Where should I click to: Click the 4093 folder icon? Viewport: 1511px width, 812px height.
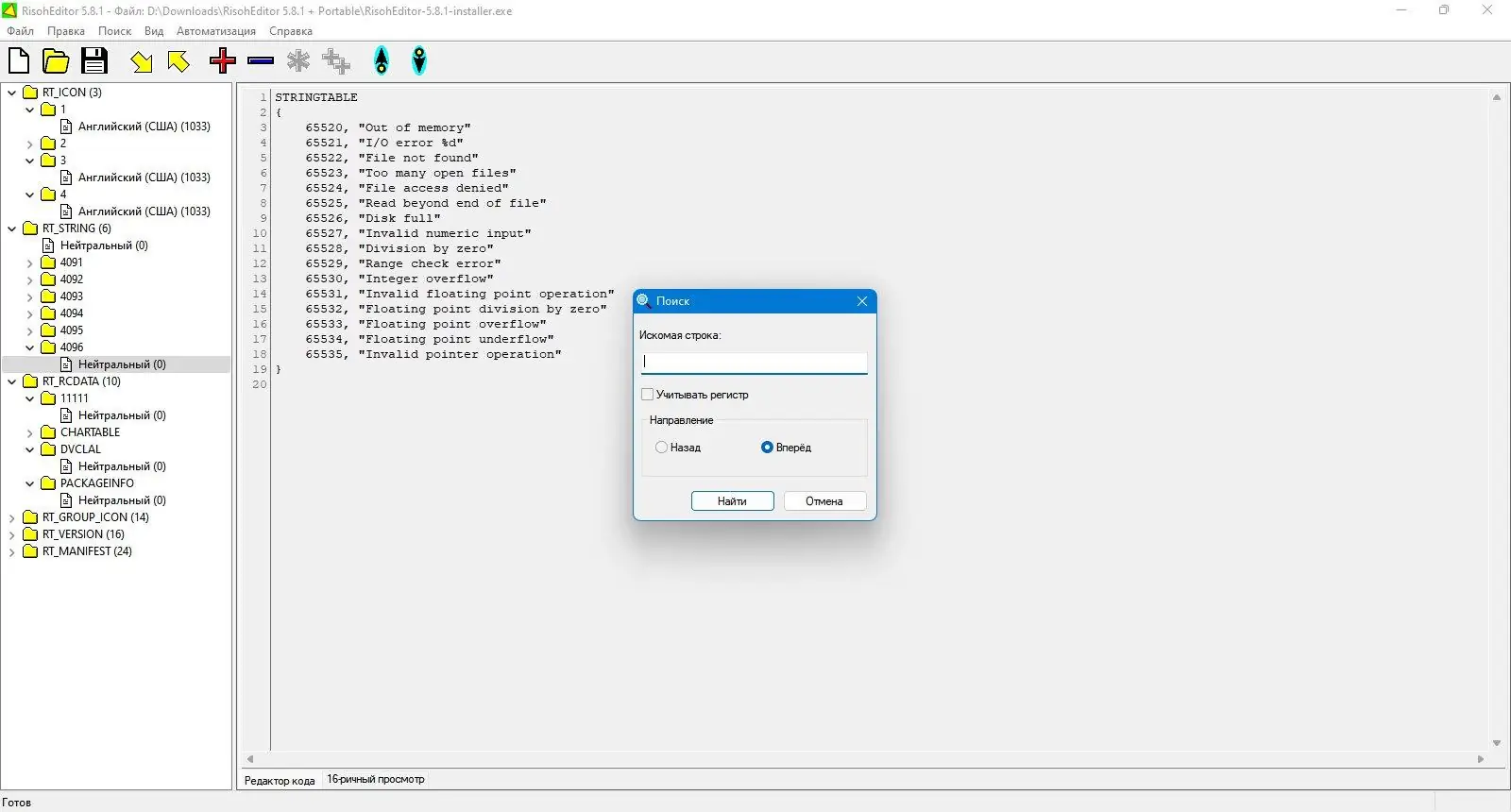48,296
